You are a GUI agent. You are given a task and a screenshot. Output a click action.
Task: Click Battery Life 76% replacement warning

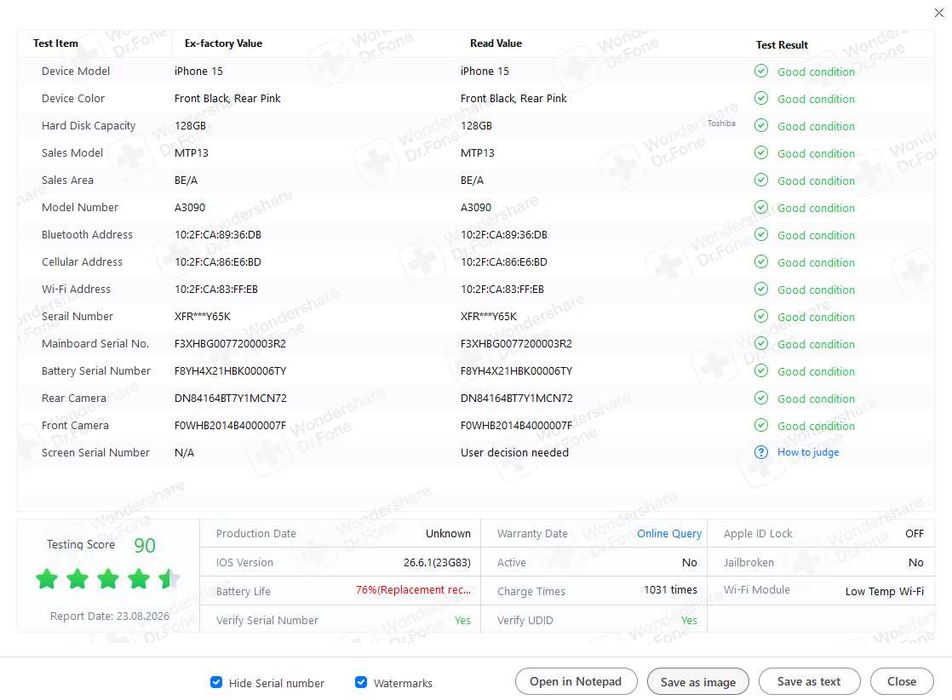pos(413,590)
